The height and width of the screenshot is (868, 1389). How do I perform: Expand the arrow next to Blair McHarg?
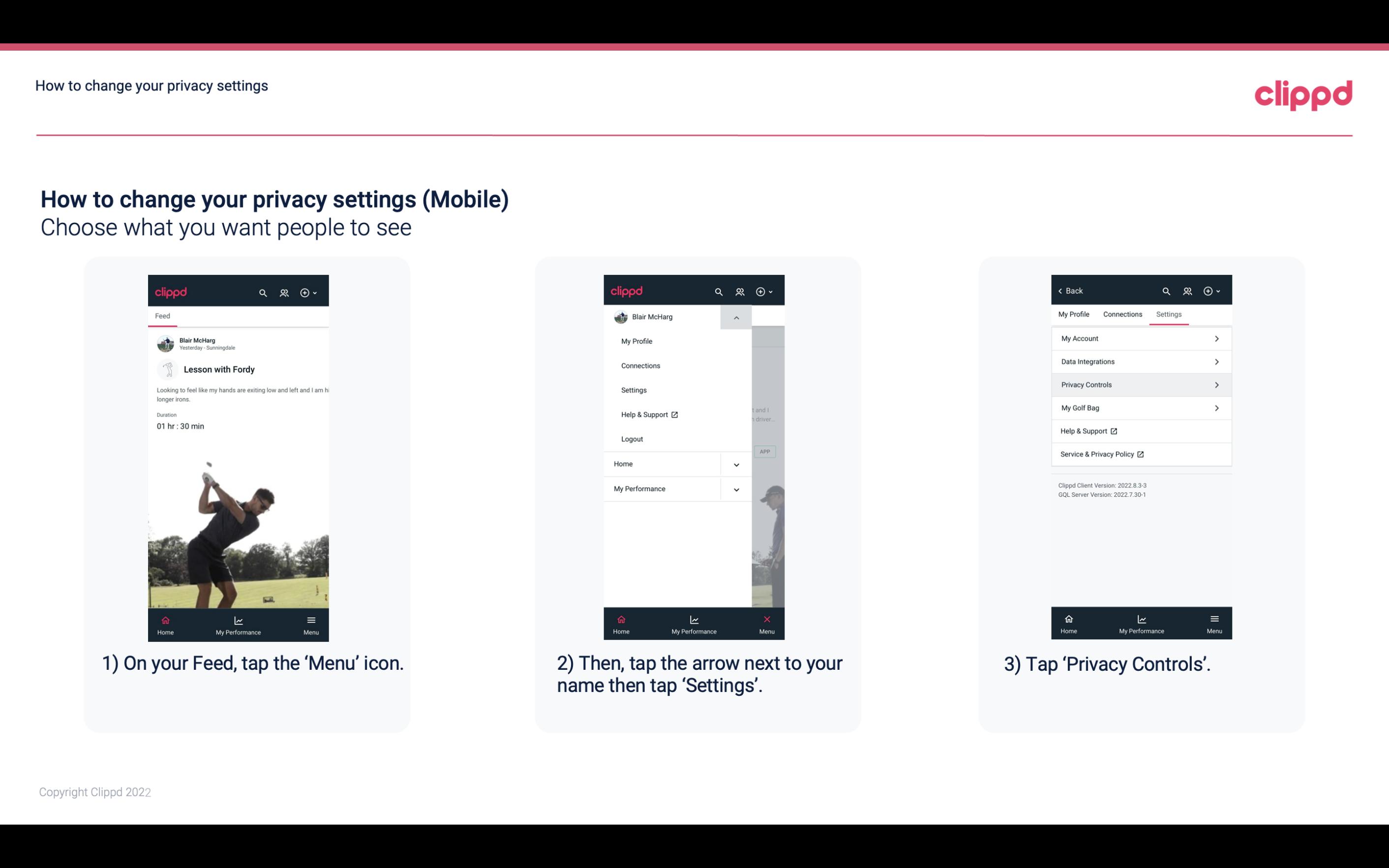pyautogui.click(x=736, y=317)
